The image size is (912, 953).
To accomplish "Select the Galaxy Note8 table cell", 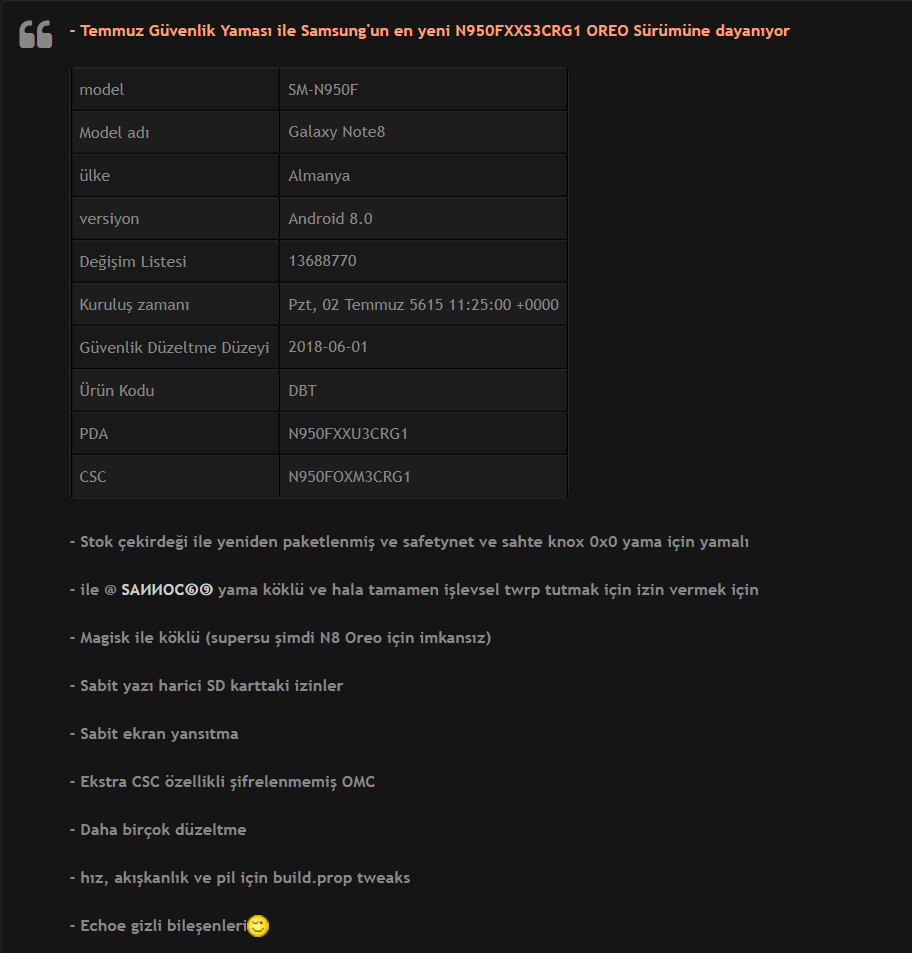I will (x=423, y=132).
